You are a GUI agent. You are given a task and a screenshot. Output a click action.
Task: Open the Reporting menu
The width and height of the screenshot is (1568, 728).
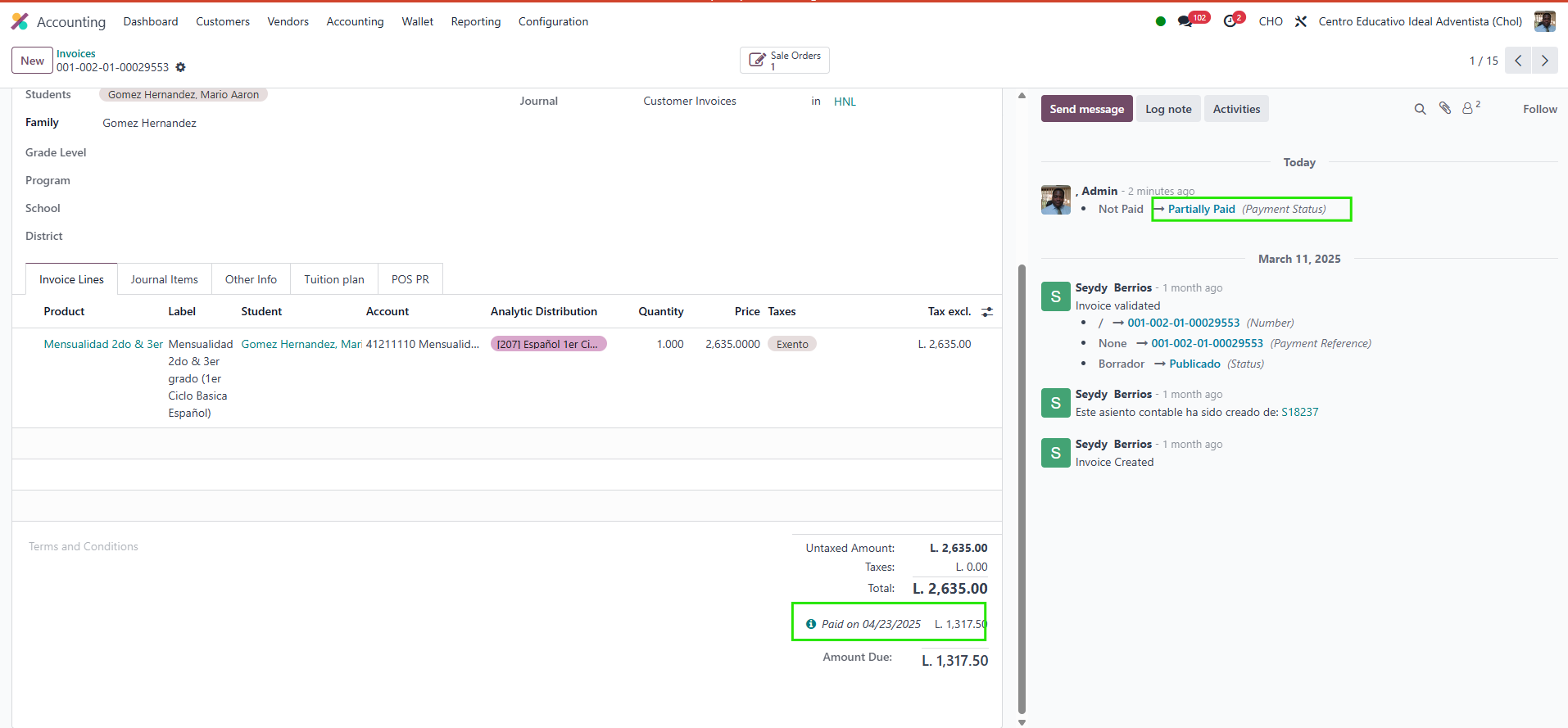click(475, 21)
